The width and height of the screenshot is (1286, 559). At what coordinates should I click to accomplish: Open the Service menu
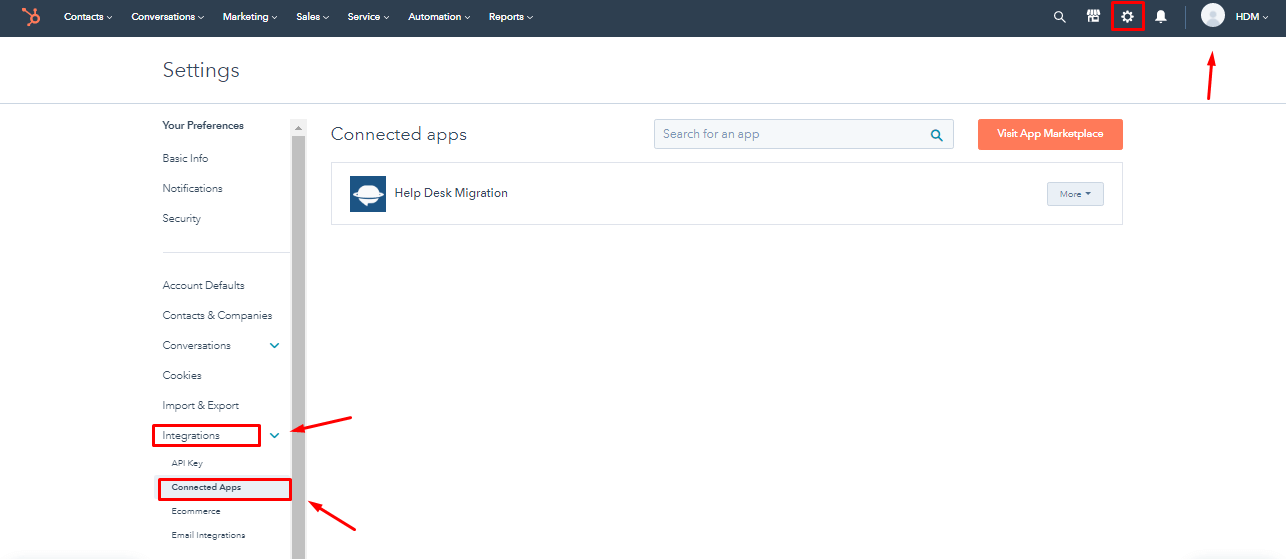[x=369, y=17]
